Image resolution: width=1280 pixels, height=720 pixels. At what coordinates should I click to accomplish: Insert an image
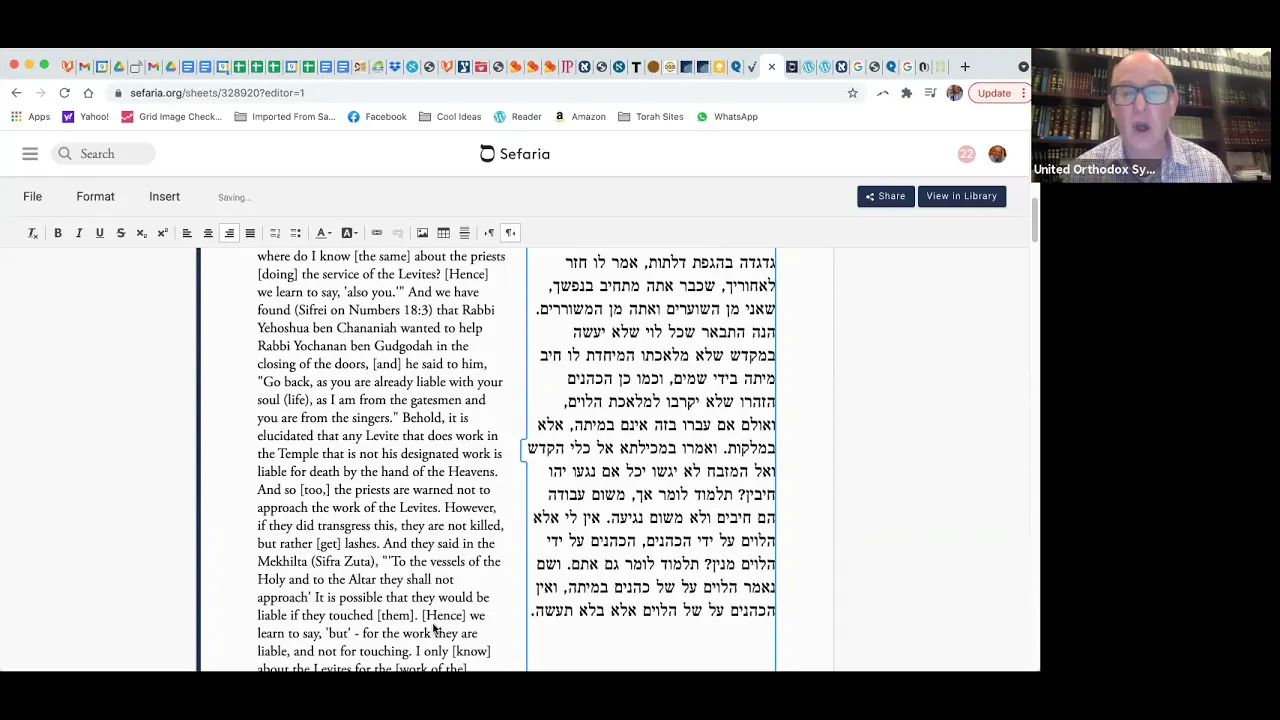point(423,233)
